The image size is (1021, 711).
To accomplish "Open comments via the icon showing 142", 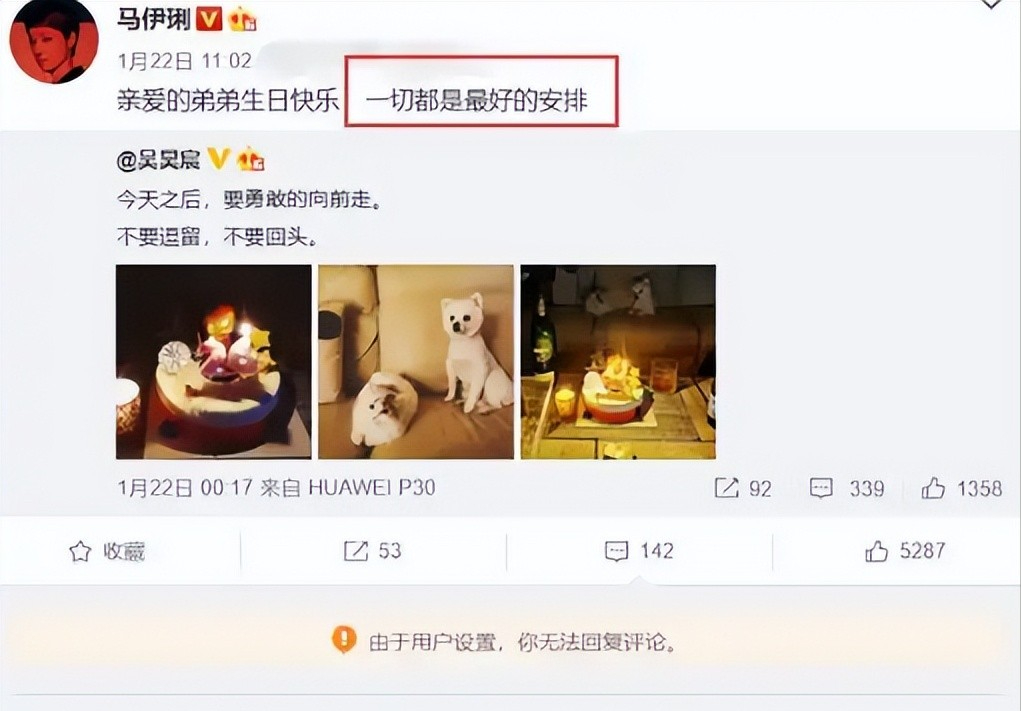I will [617, 551].
